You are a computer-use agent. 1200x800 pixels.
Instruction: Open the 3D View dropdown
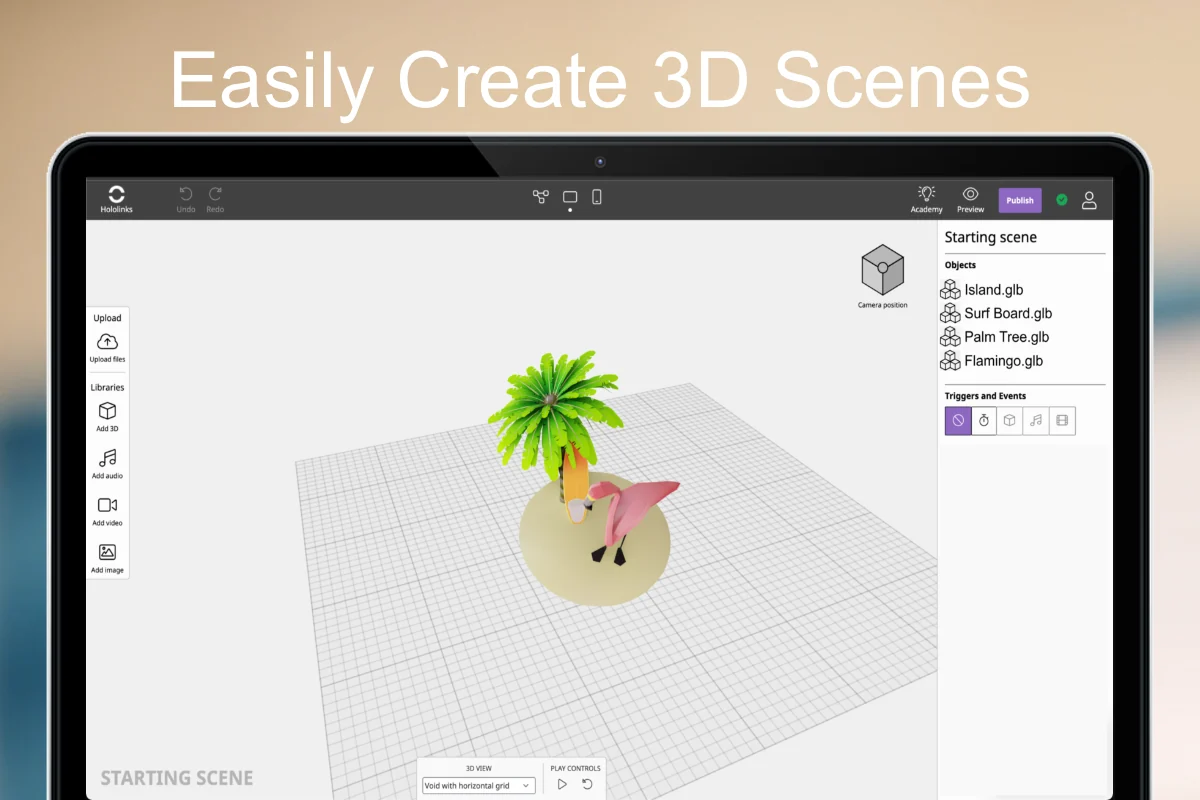478,786
